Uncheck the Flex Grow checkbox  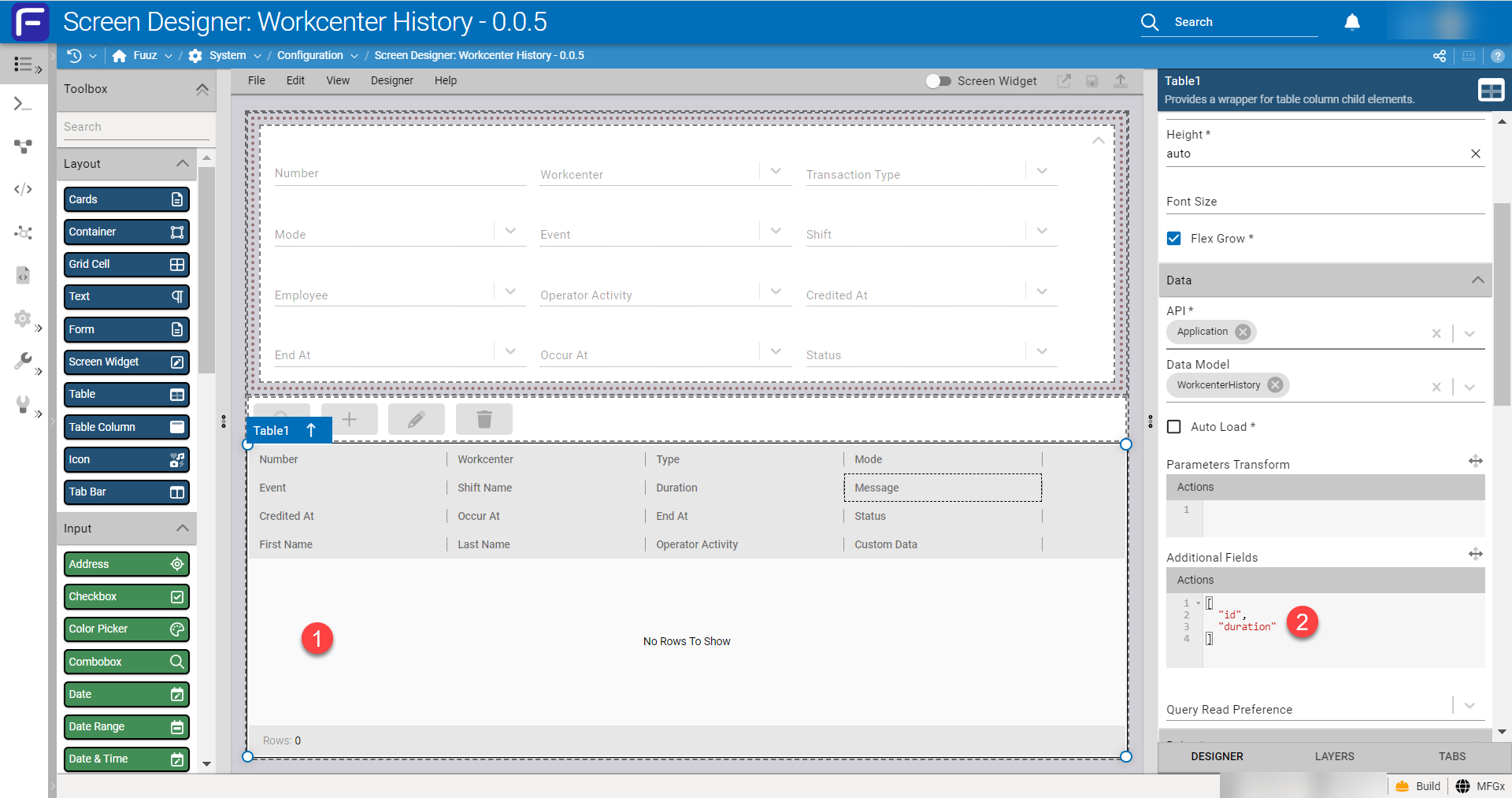coord(1174,238)
